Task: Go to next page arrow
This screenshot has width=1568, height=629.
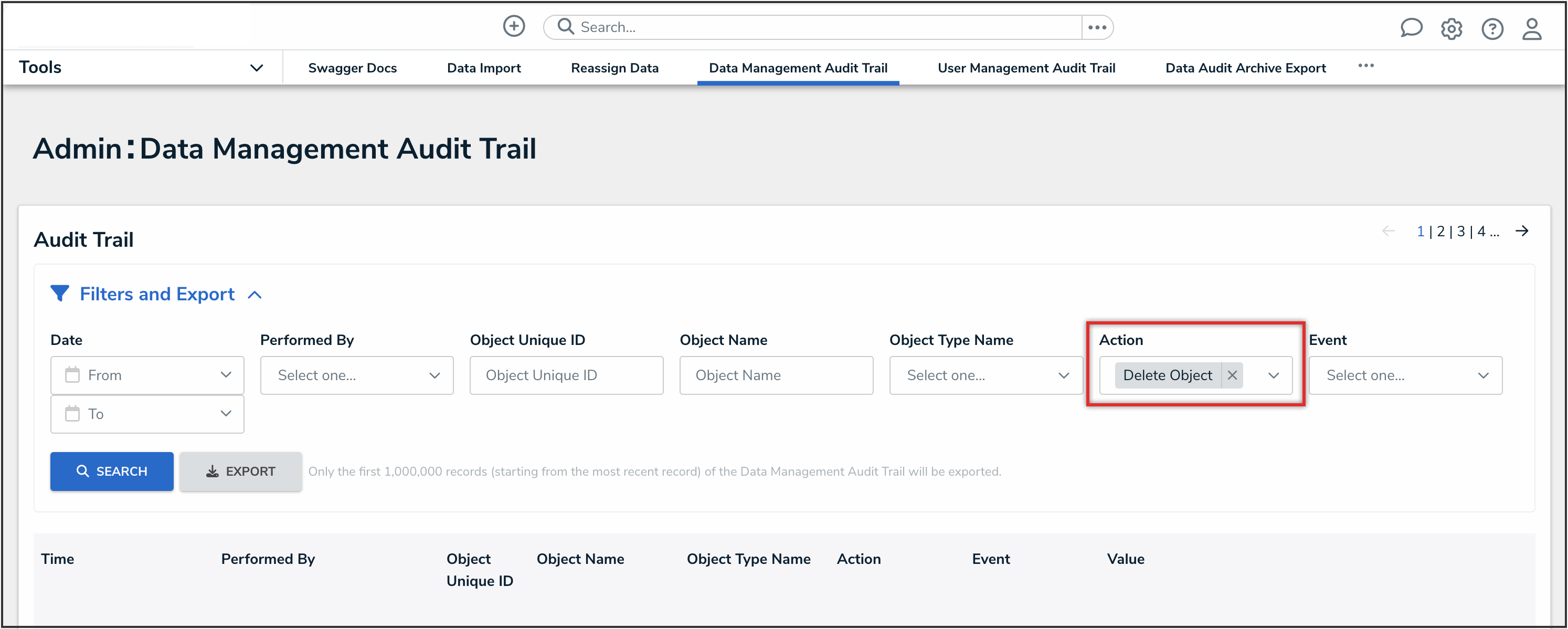Action: 1522,231
